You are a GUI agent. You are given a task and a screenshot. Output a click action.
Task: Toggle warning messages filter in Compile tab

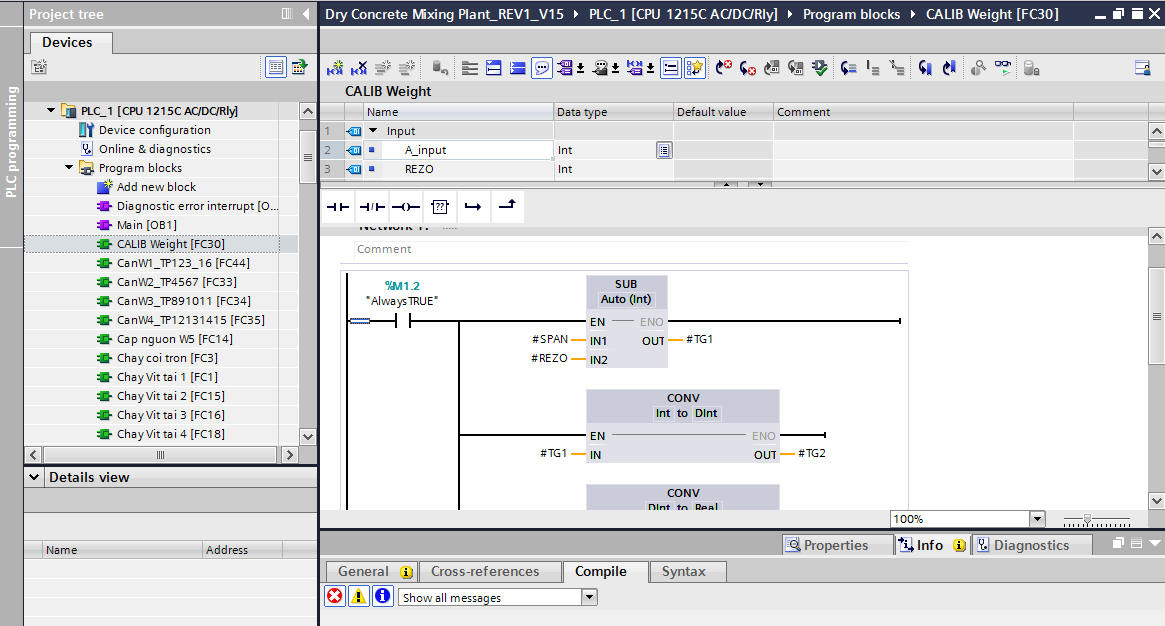click(x=359, y=596)
